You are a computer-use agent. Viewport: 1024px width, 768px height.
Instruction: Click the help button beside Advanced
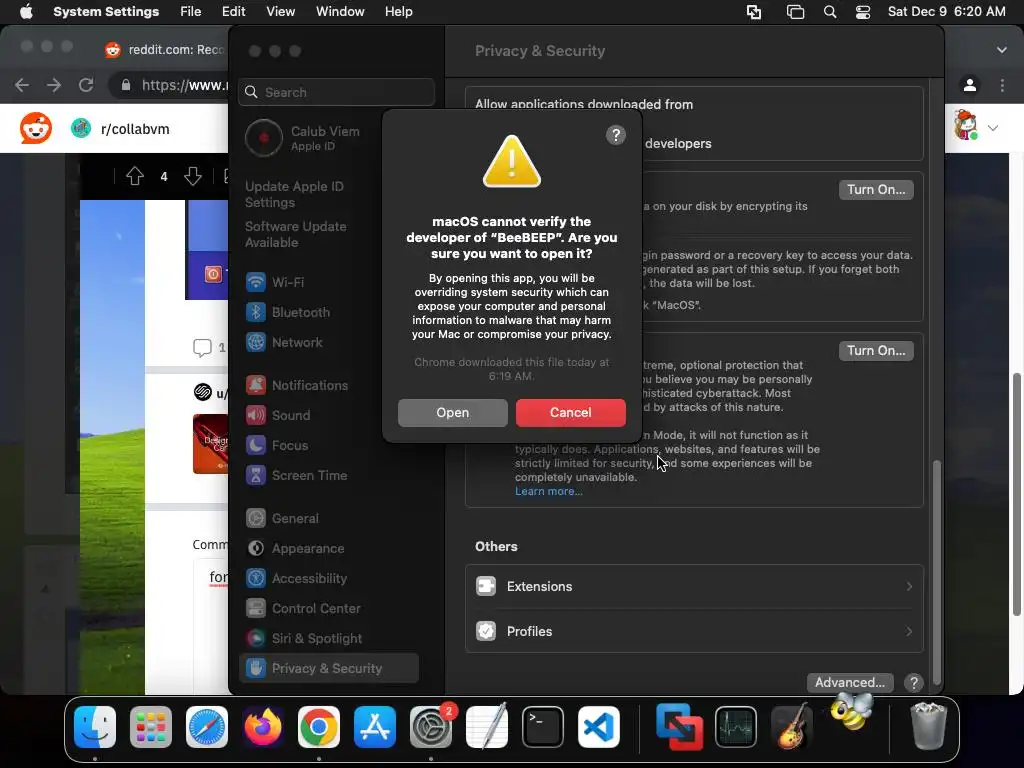914,682
